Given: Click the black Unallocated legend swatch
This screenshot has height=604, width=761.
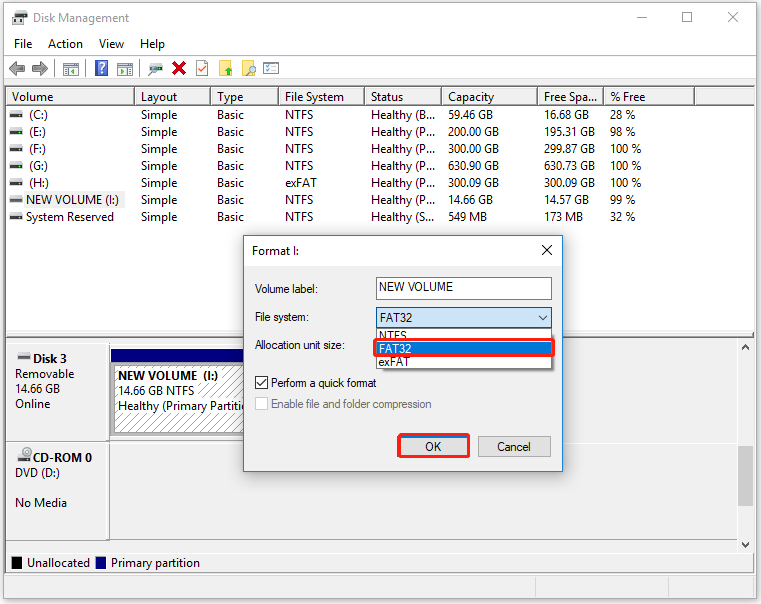Looking at the screenshot, I should 17,563.
